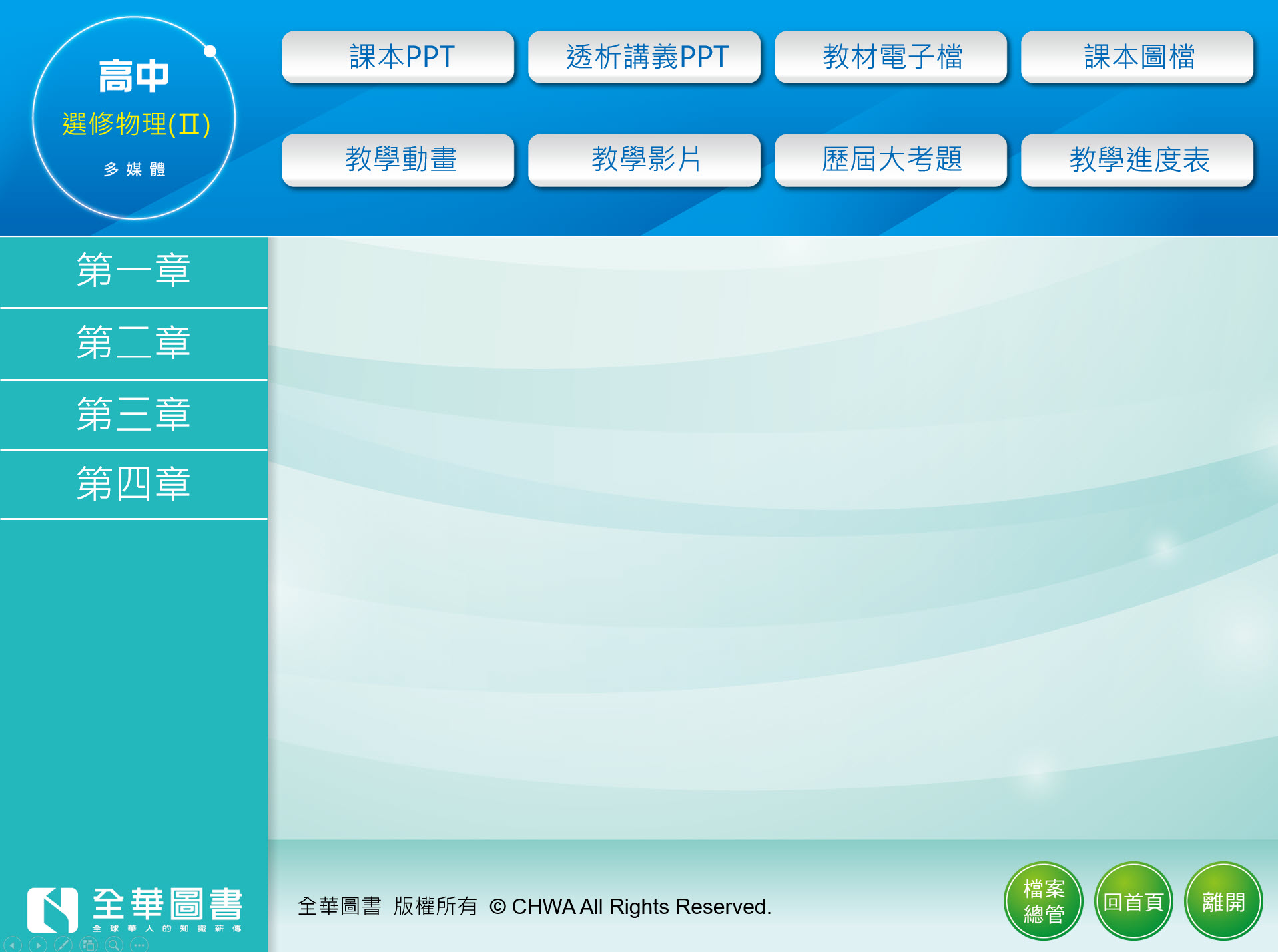Open 檔案總管 green round button
This screenshot has height=952, width=1278.
[1044, 901]
